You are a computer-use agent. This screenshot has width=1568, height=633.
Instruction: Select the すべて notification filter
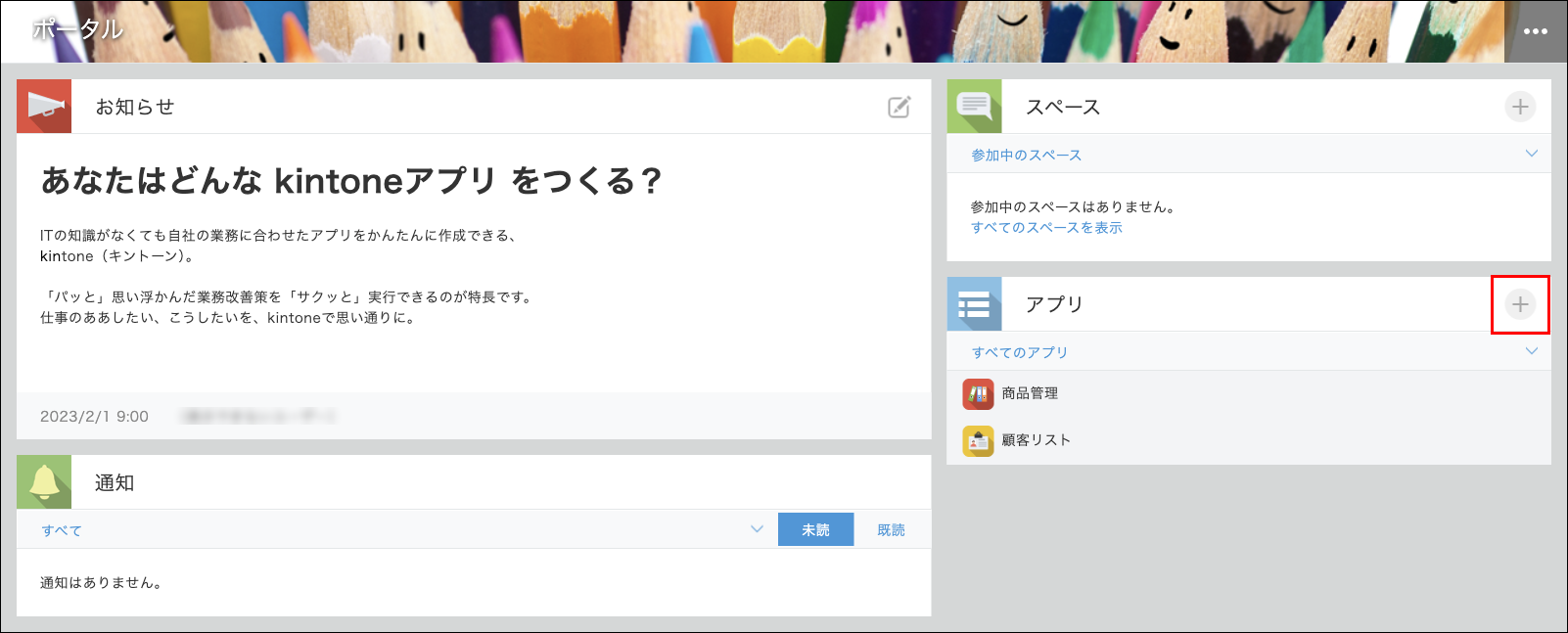[x=62, y=530]
